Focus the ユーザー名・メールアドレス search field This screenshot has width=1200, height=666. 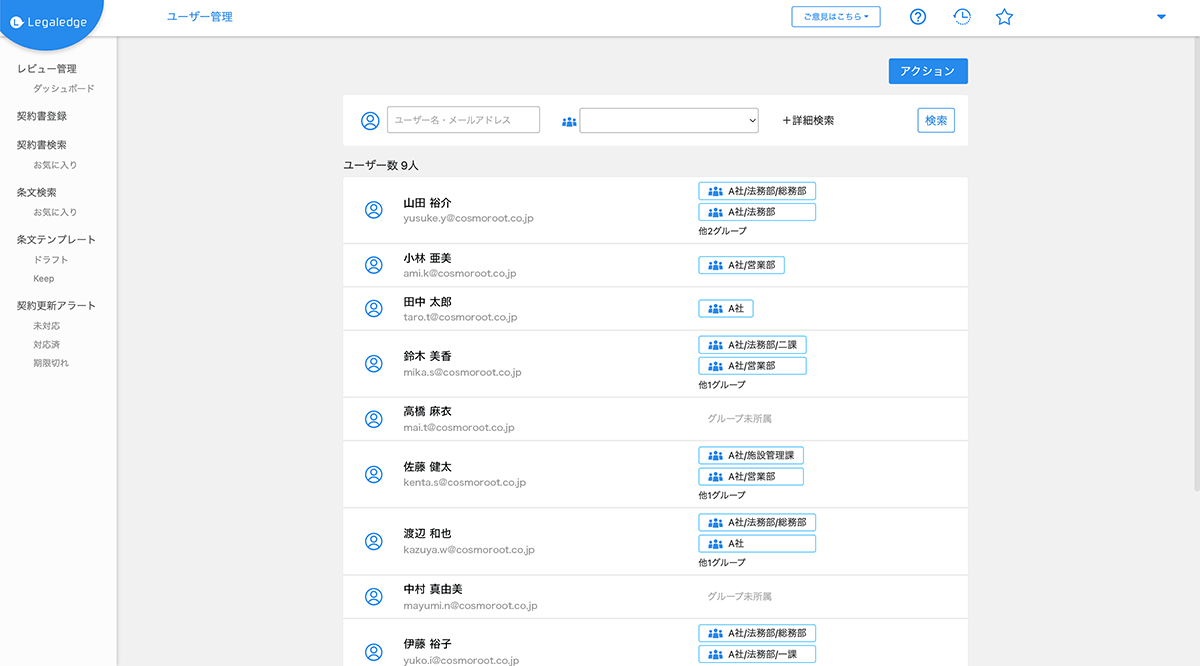pyautogui.click(x=463, y=120)
